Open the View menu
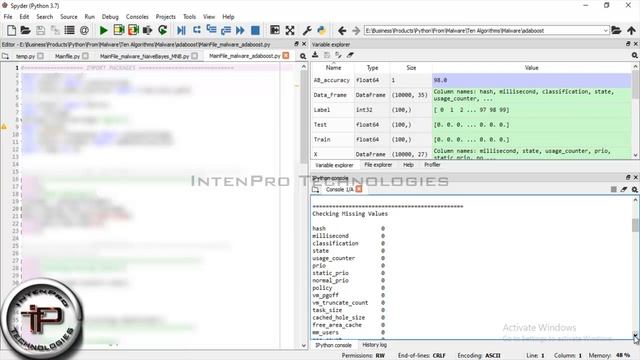 pos(209,17)
